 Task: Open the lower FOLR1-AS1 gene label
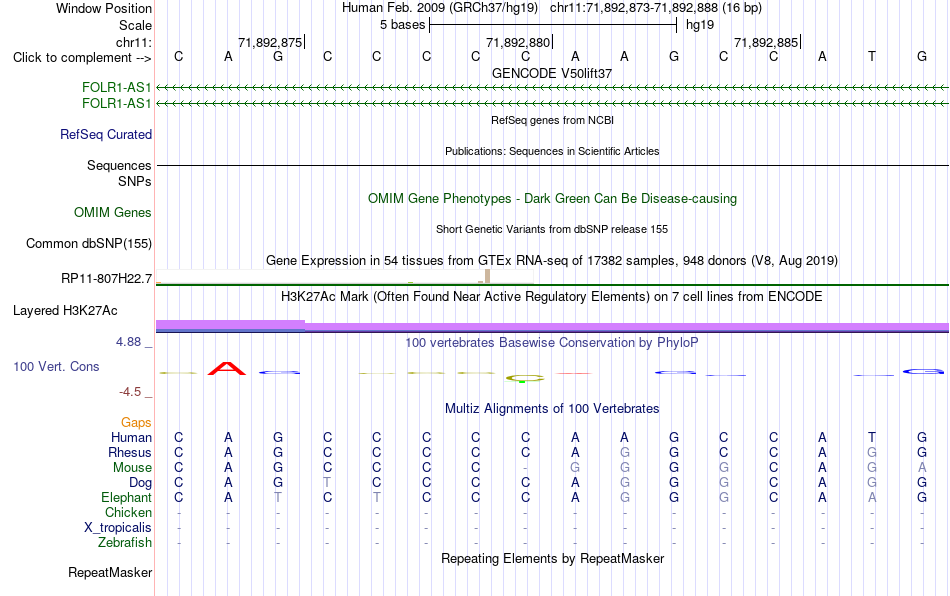point(116,104)
